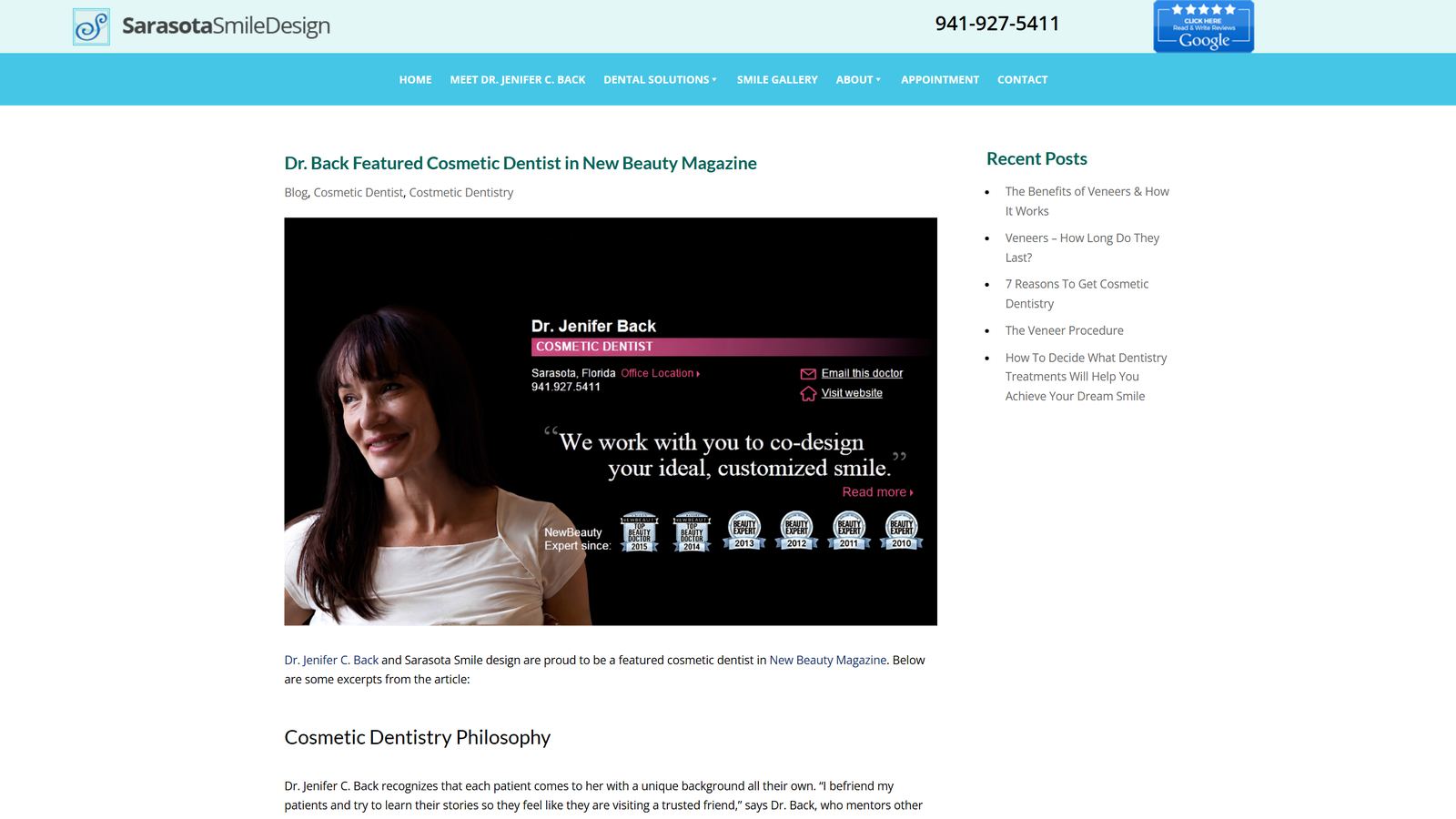
Task: Click the 2015 Top Beauty Doctor badge
Action: pyautogui.click(x=640, y=531)
